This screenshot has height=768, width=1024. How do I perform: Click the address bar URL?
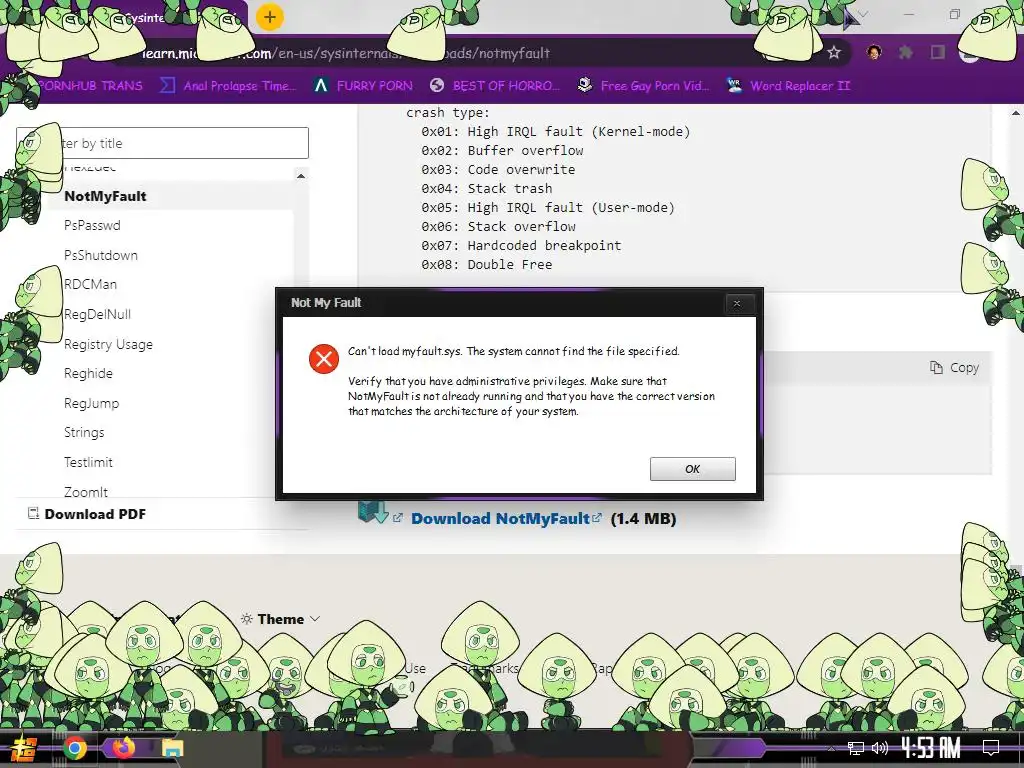coord(346,53)
